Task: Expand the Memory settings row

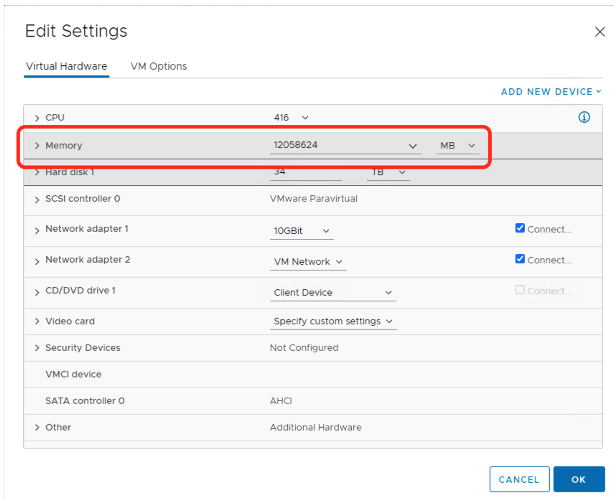Action: pos(37,146)
